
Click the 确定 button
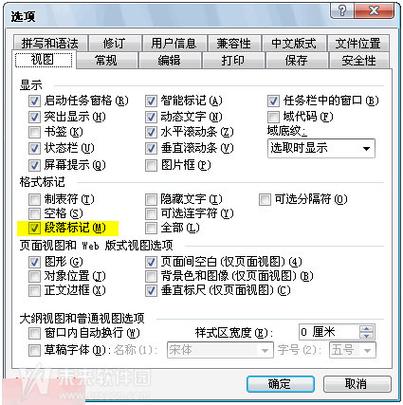pyautogui.click(x=280, y=384)
